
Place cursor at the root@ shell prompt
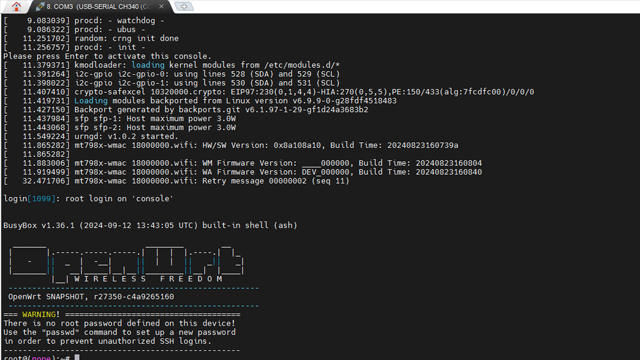point(41,357)
